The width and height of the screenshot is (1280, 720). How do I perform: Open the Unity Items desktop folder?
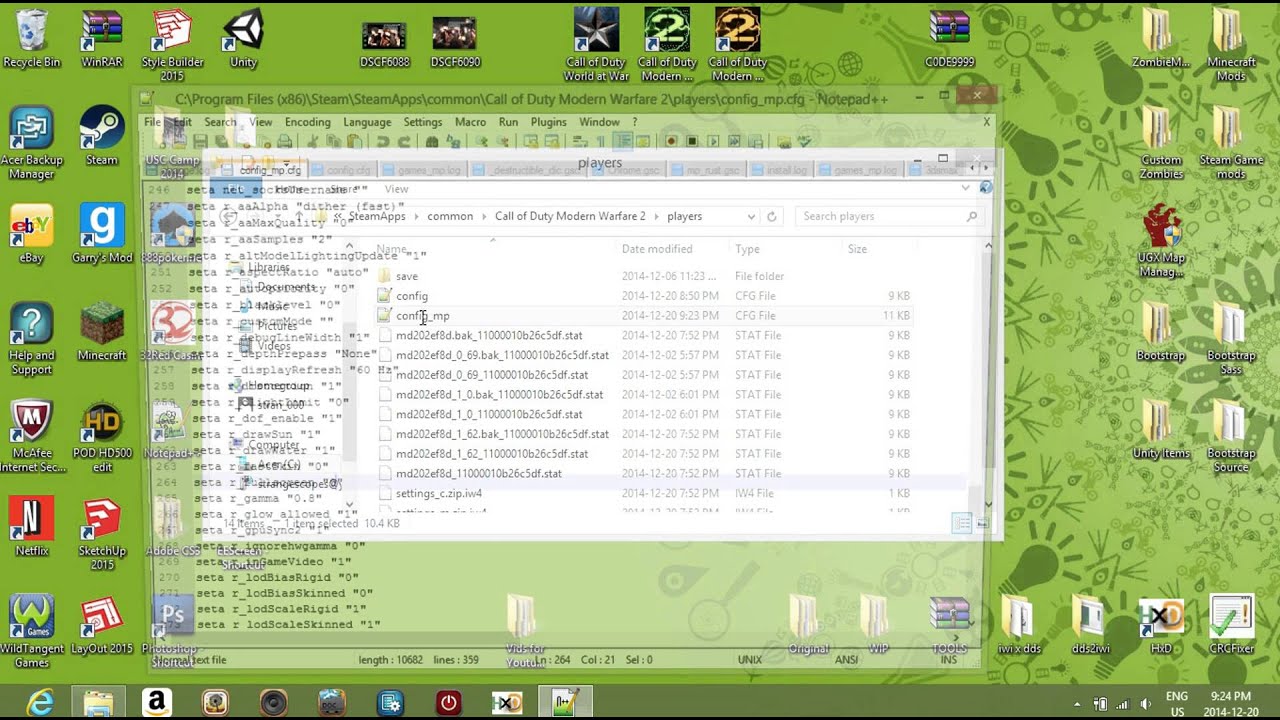click(1161, 430)
